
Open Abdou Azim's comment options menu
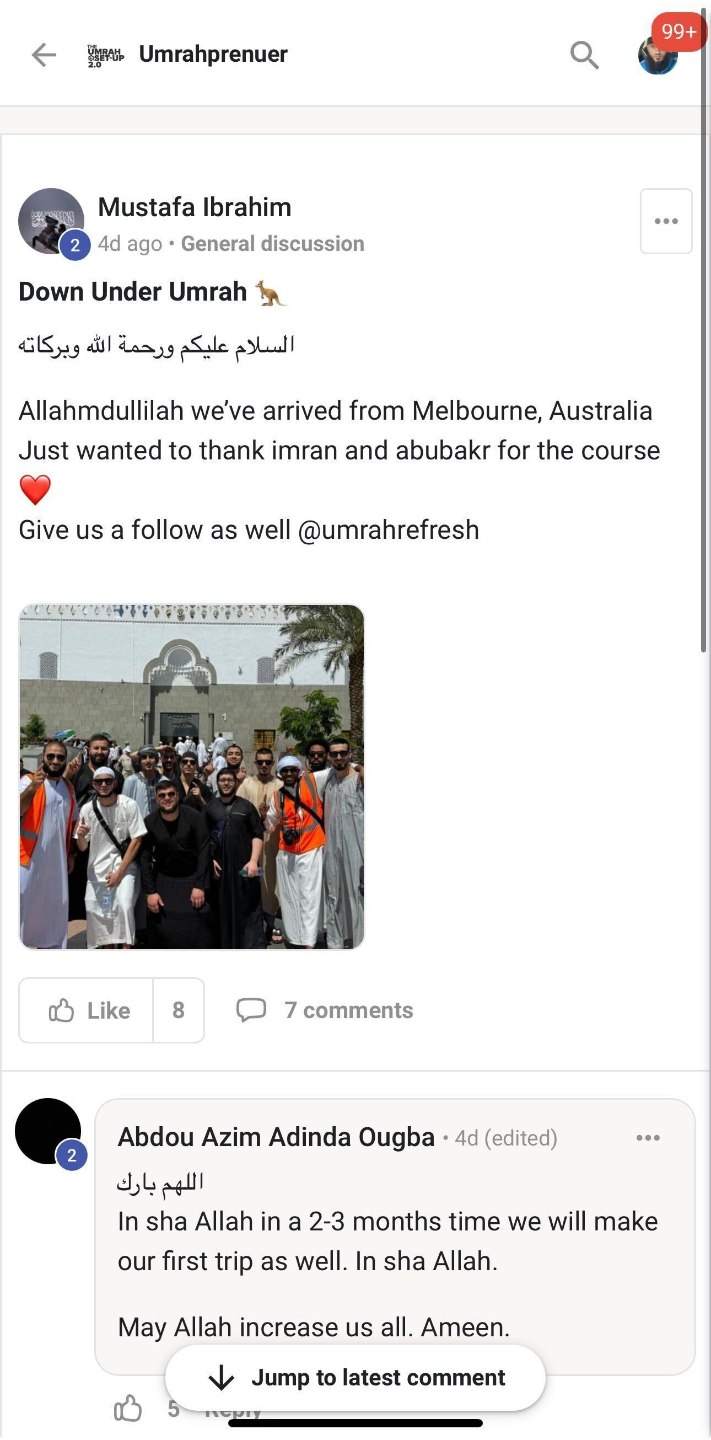click(x=648, y=1138)
